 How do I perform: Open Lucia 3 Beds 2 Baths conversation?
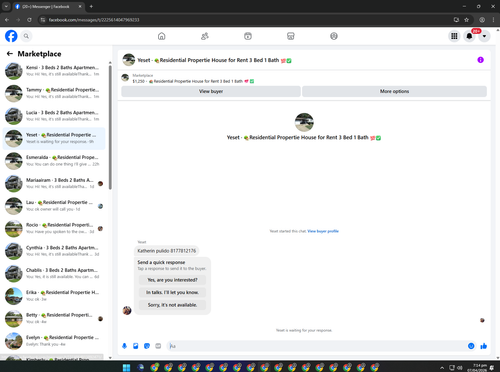tap(54, 116)
